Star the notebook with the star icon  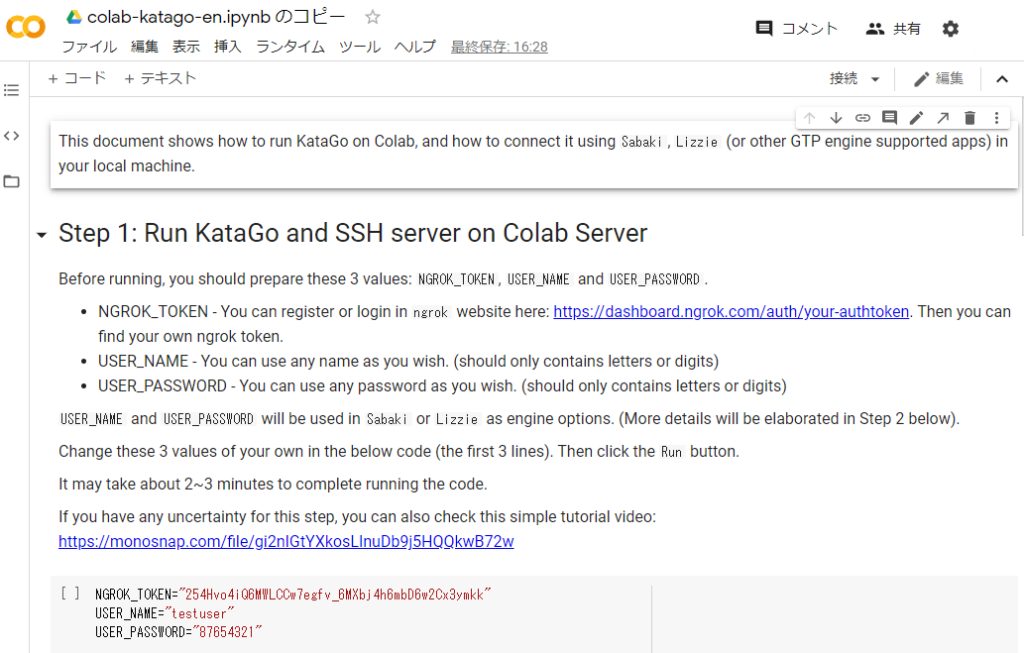coord(372,17)
